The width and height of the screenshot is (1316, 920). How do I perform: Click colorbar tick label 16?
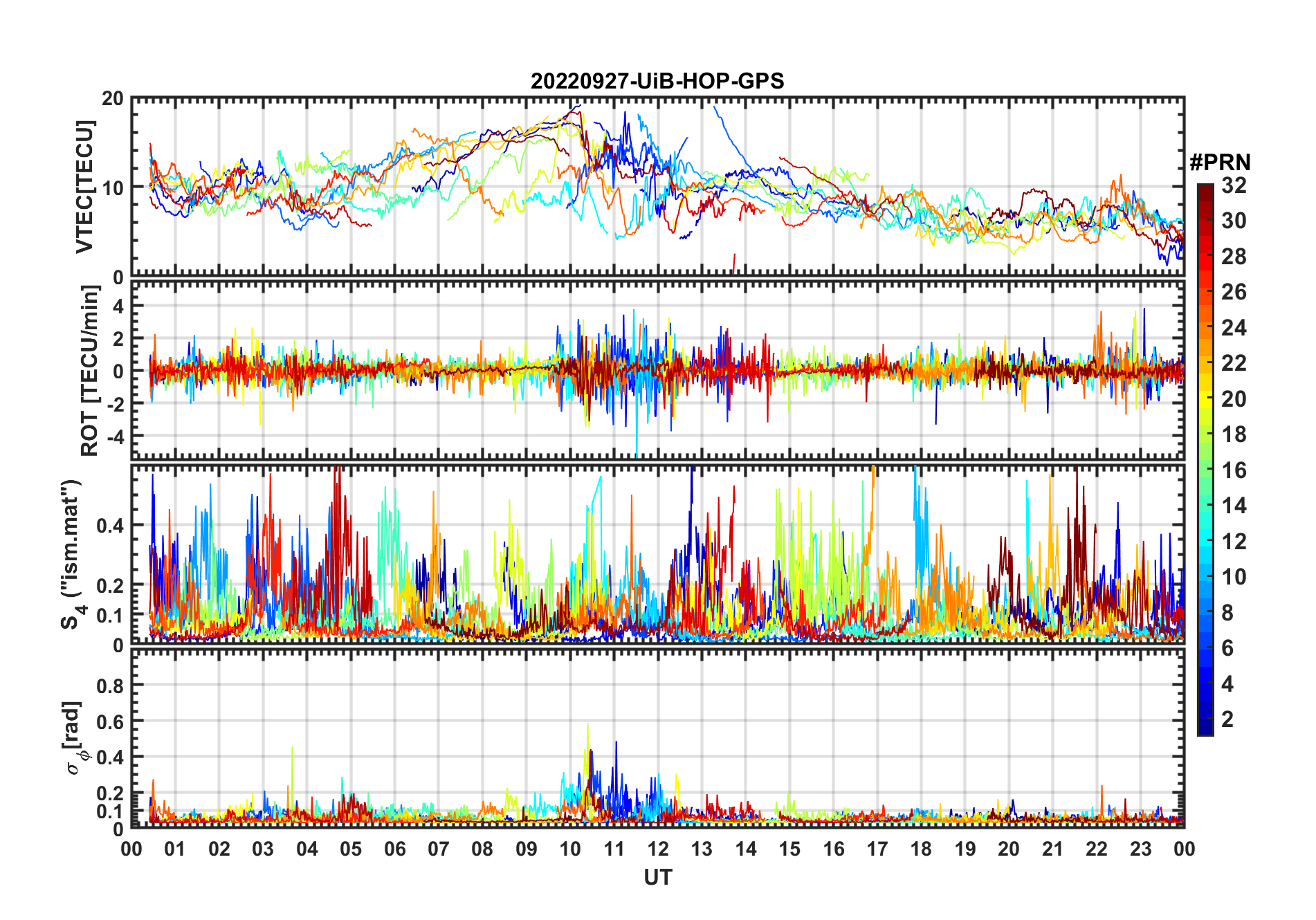(x=1234, y=470)
